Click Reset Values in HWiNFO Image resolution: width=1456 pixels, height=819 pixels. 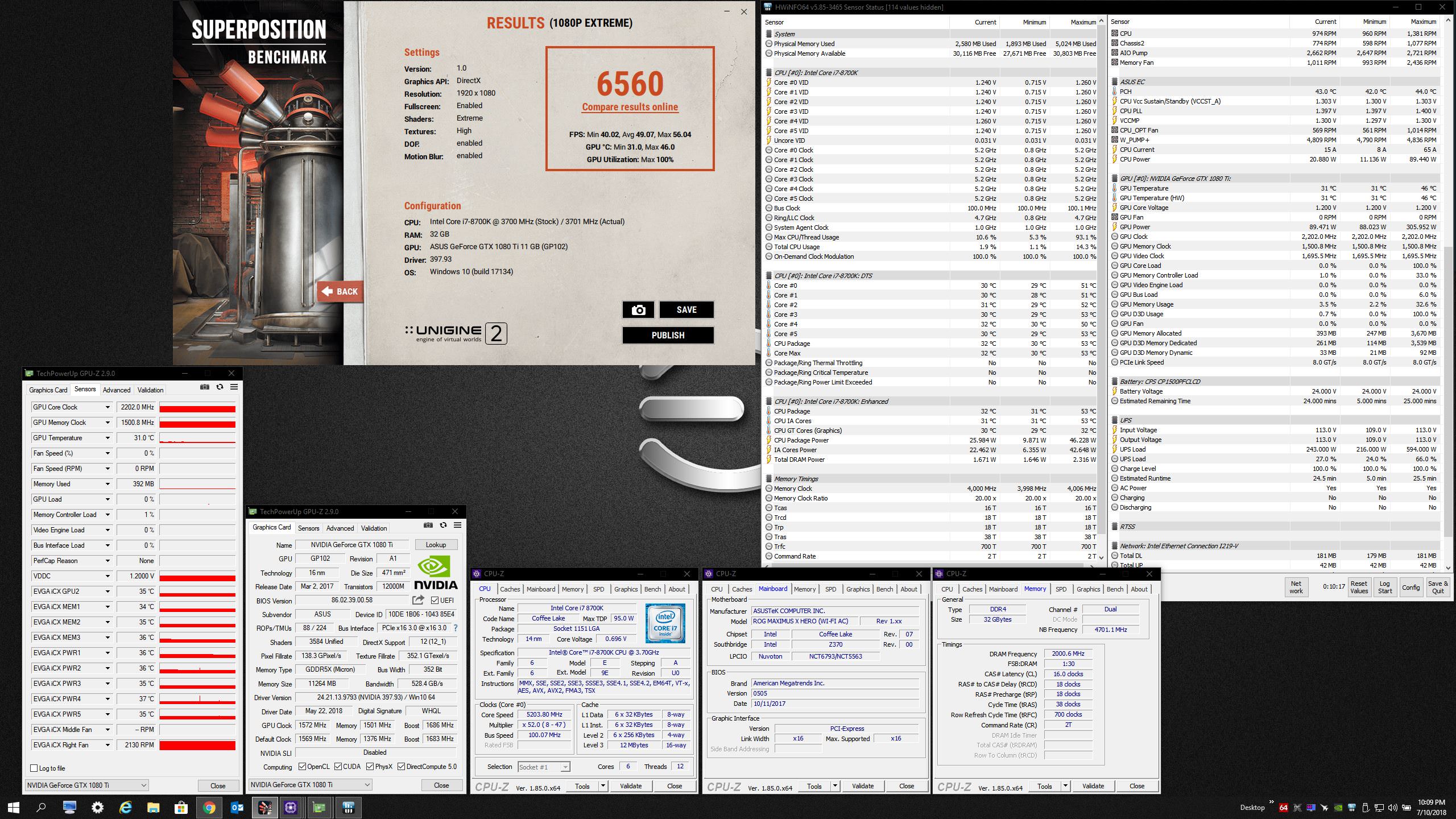[x=1359, y=587]
